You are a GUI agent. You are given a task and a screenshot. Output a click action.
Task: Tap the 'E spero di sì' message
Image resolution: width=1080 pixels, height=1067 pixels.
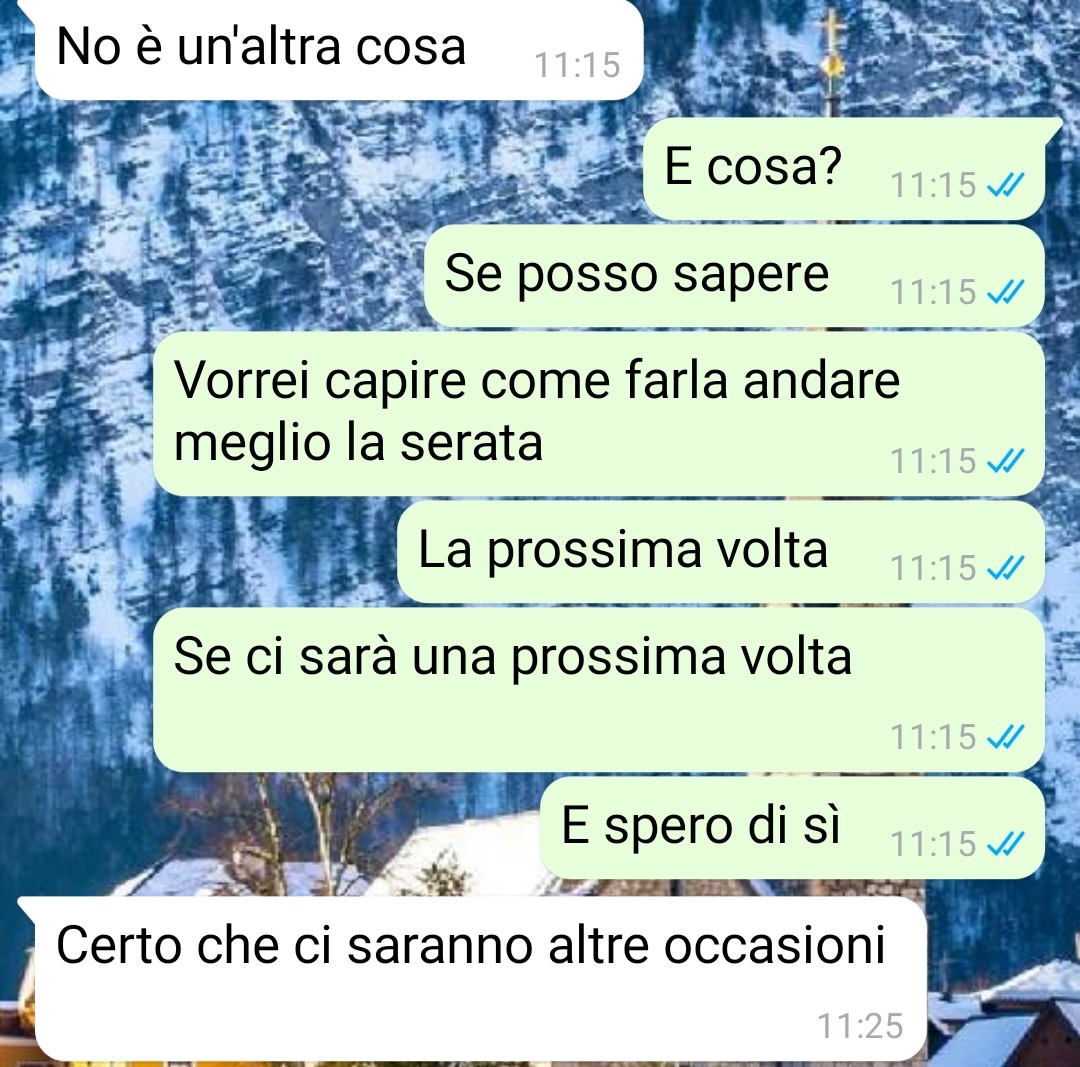click(793, 828)
